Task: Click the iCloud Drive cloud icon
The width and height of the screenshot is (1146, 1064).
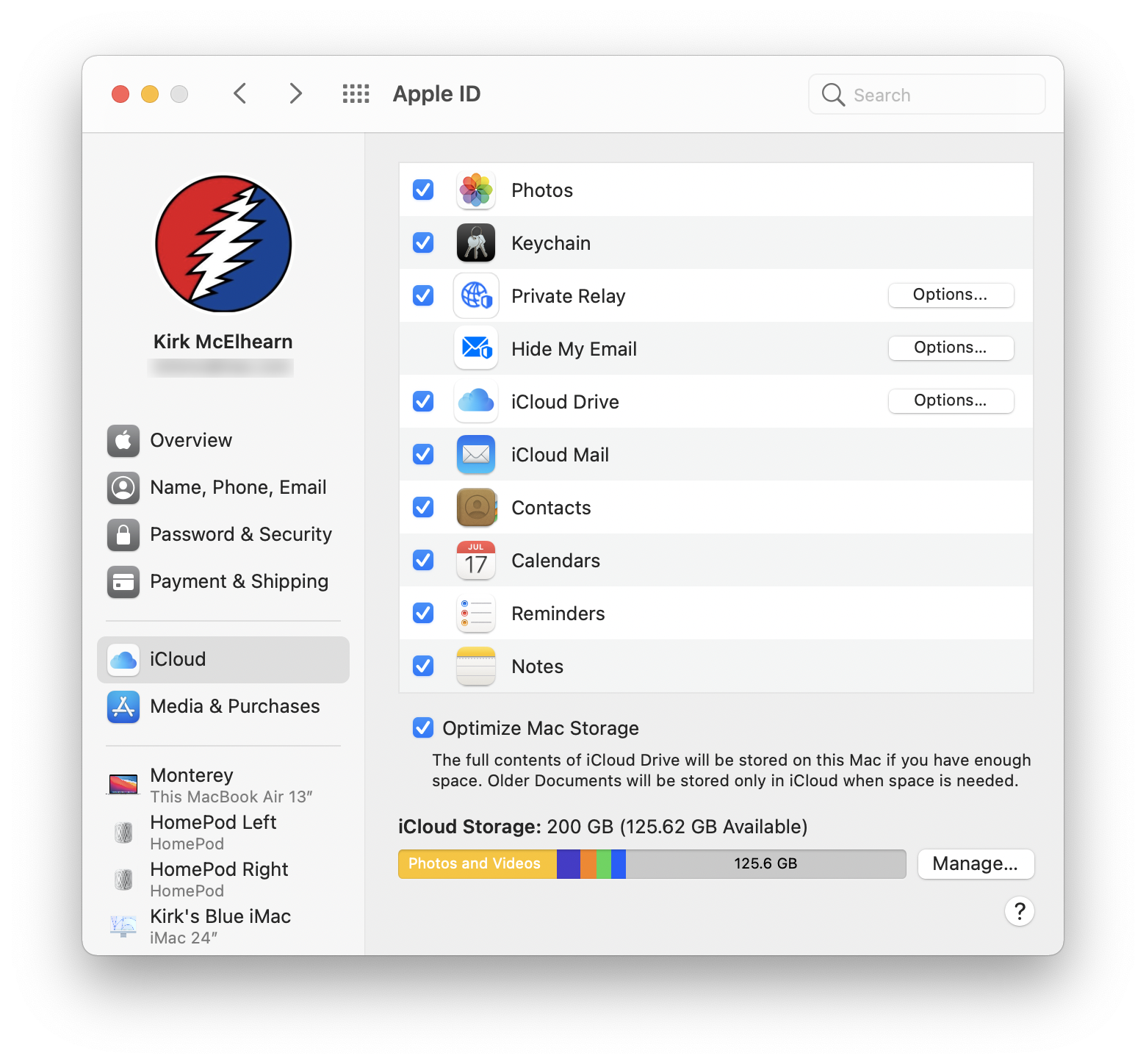Action: [476, 401]
